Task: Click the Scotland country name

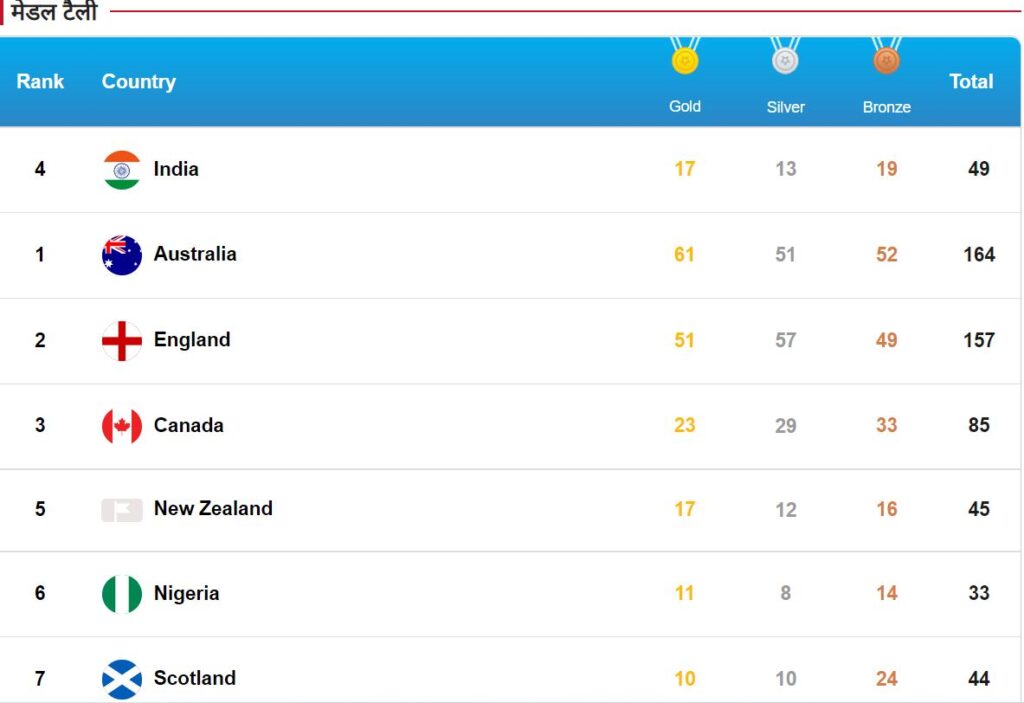Action: (x=195, y=678)
